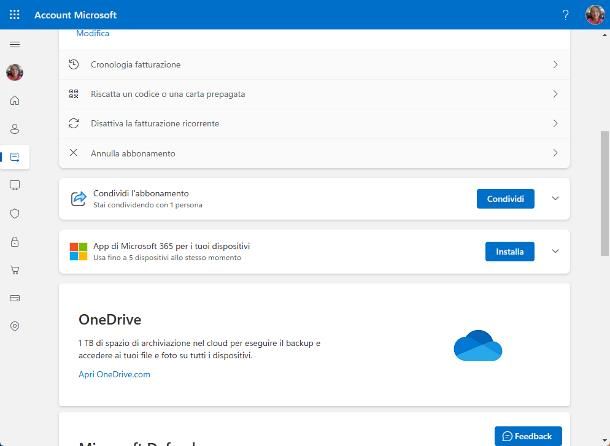610x446 pixels.
Task: Select Annulla abbonamento row
Action: 314,153
